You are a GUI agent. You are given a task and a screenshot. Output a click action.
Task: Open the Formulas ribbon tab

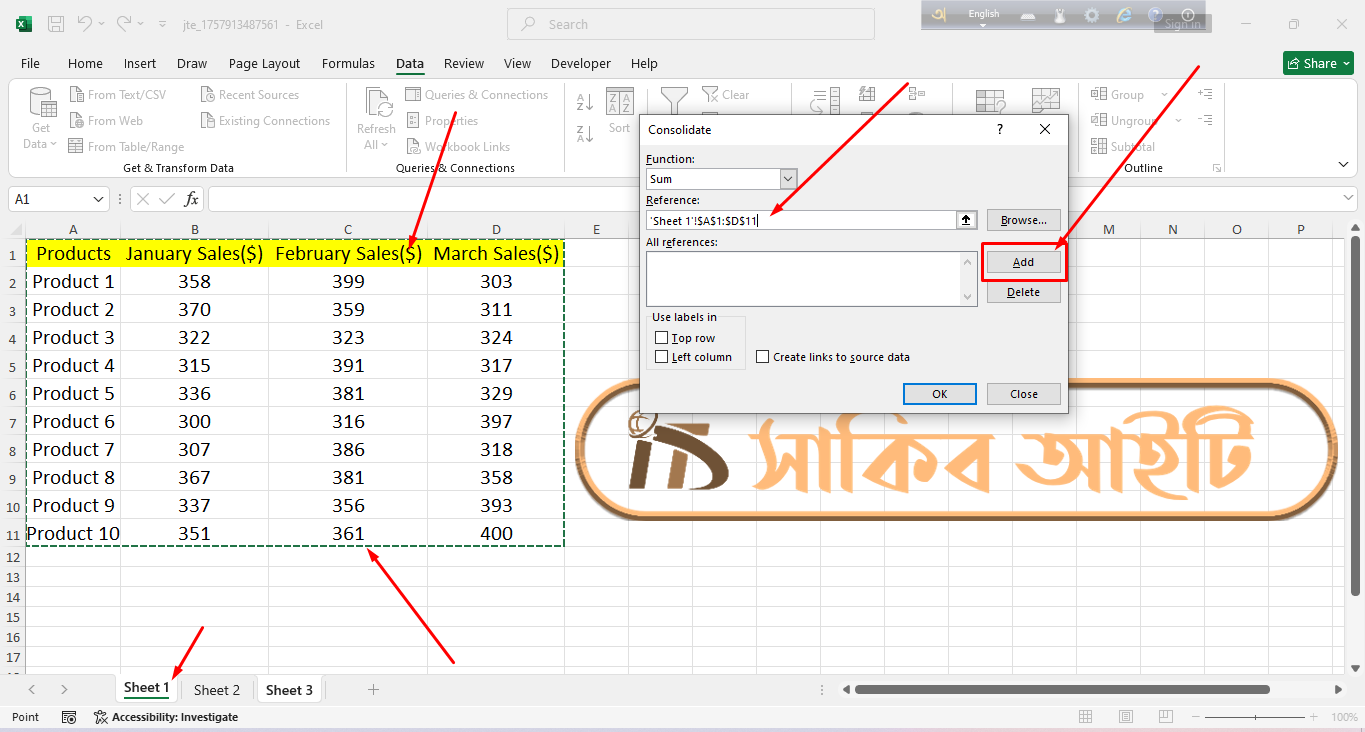coord(348,63)
